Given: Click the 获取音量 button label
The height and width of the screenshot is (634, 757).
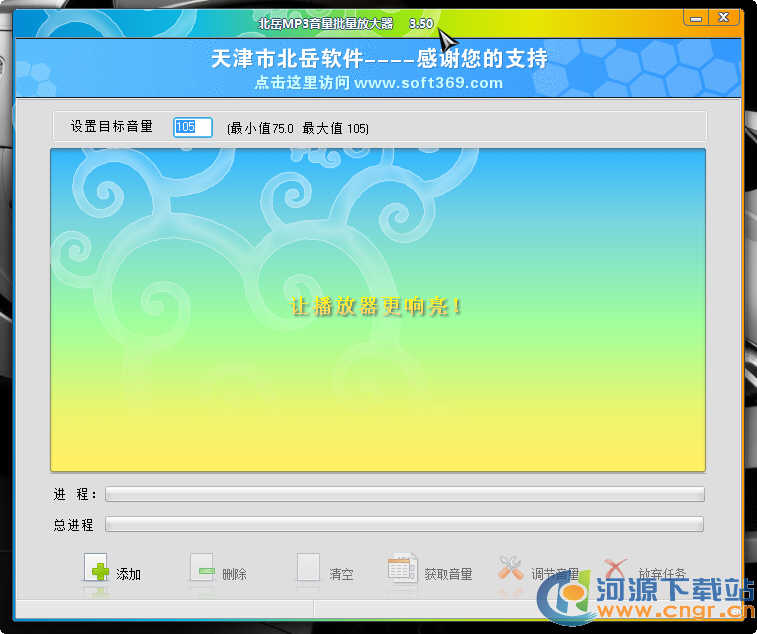Looking at the screenshot, I should (448, 574).
